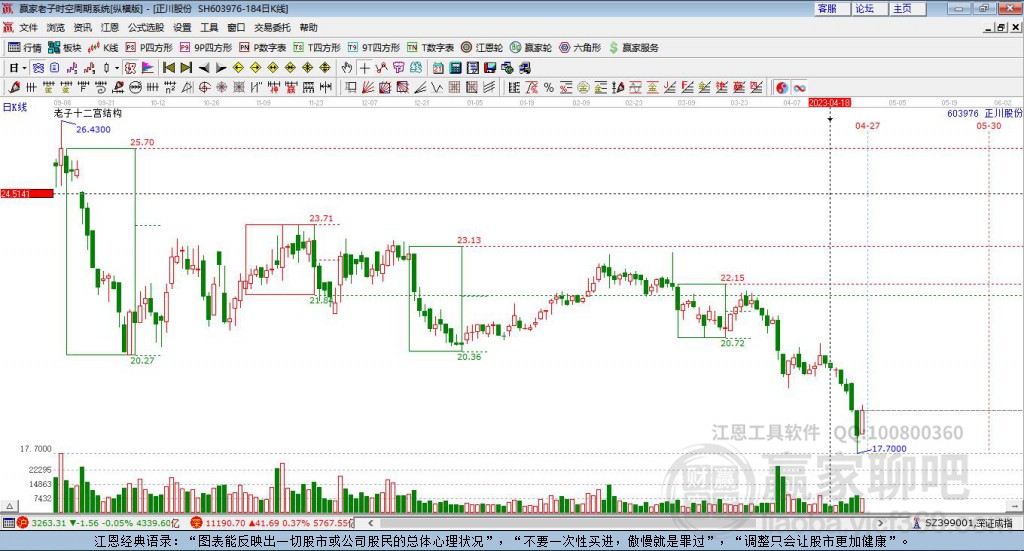Click the 04-27 red date label
This screenshot has width=1024, height=551.
(867, 125)
